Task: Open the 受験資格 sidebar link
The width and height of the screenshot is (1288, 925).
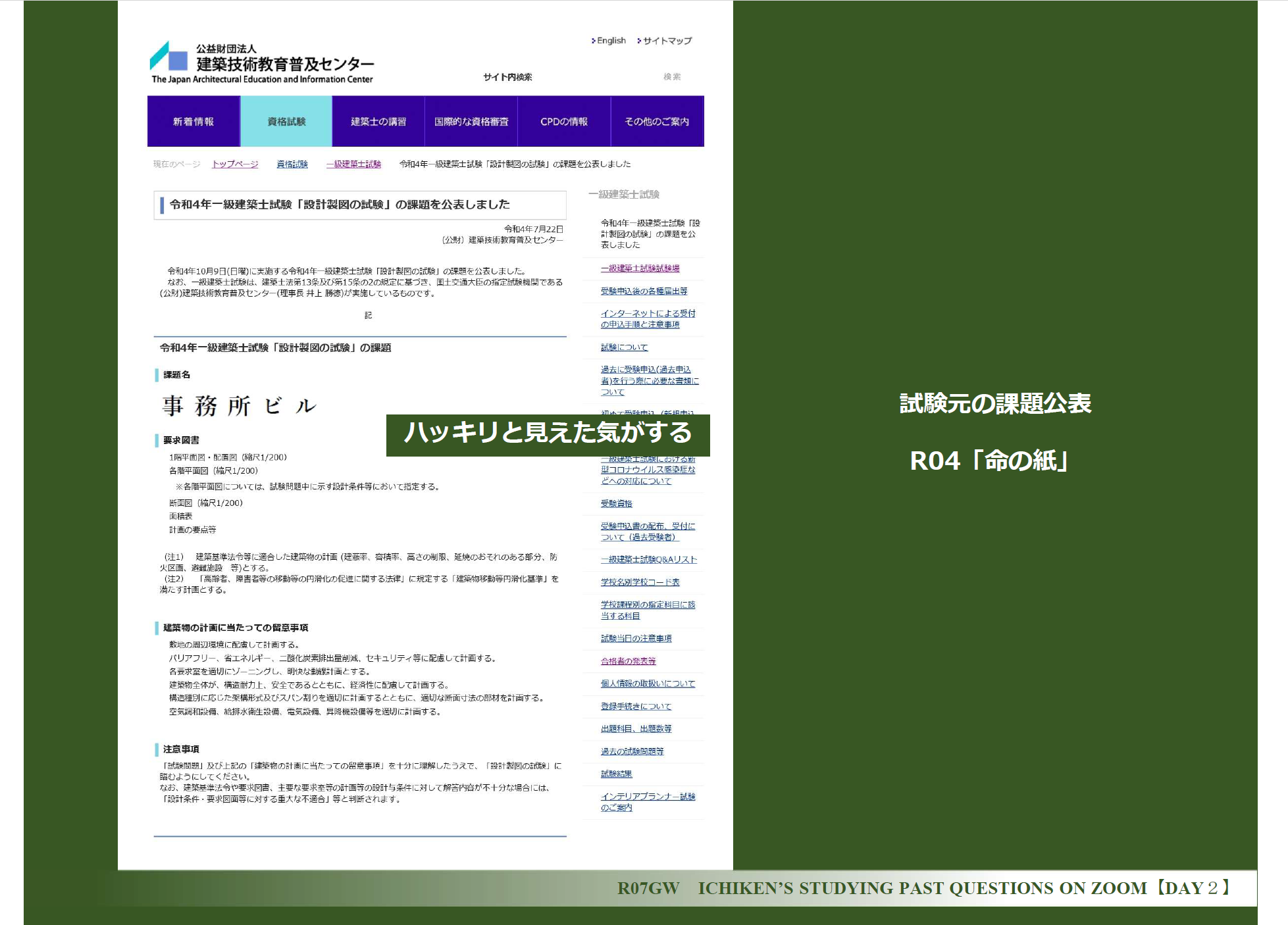Action: [616, 503]
